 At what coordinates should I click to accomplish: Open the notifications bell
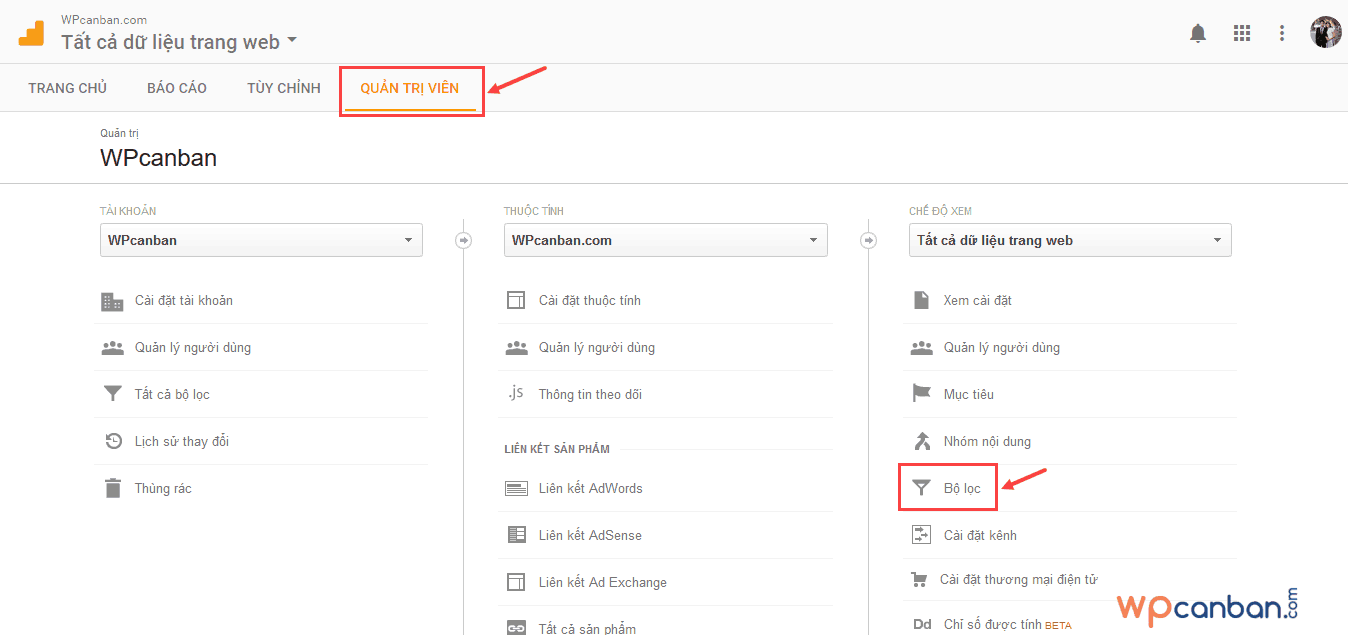click(x=1198, y=33)
